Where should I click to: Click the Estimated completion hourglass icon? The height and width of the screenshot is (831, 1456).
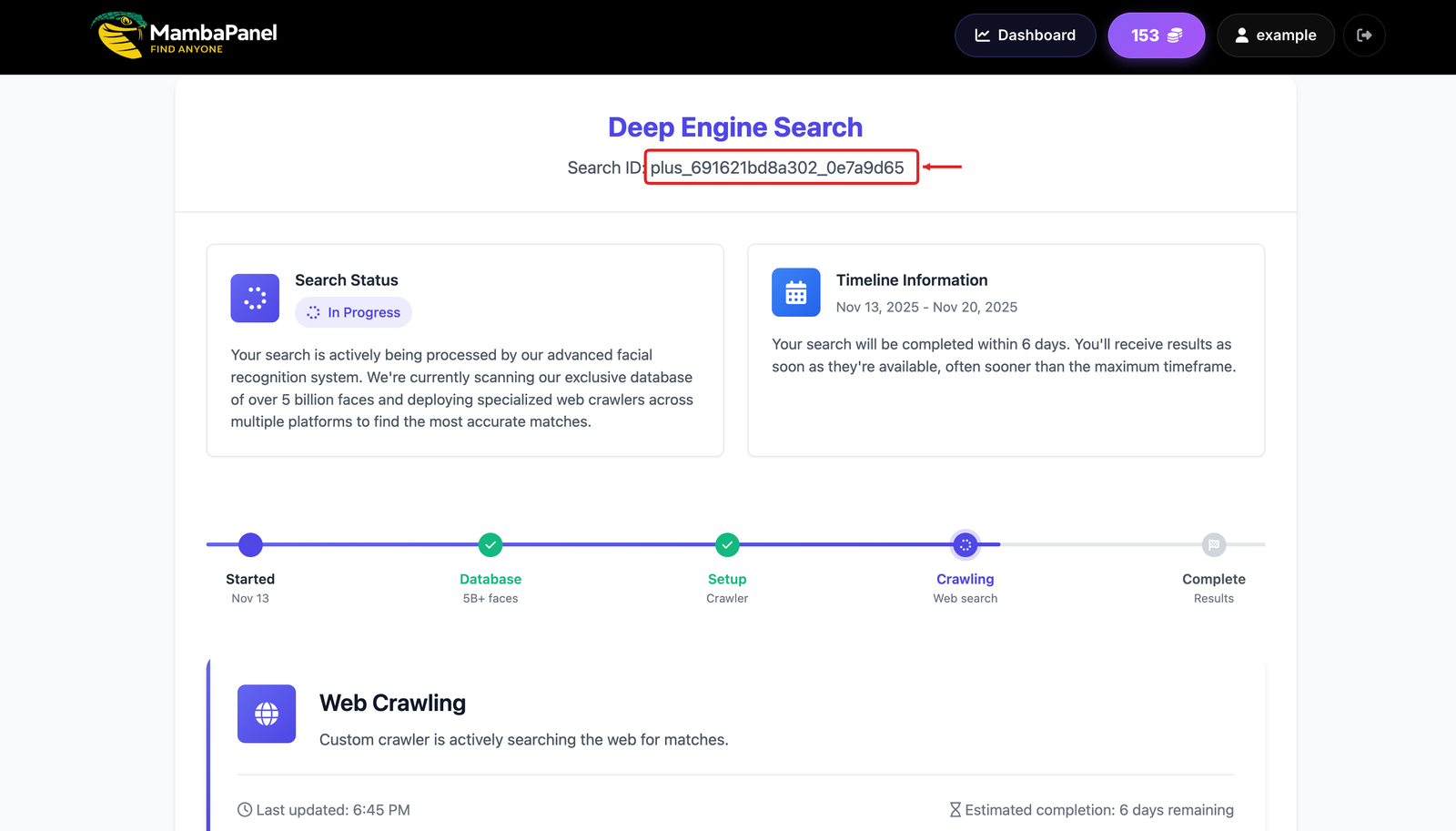coord(955,809)
